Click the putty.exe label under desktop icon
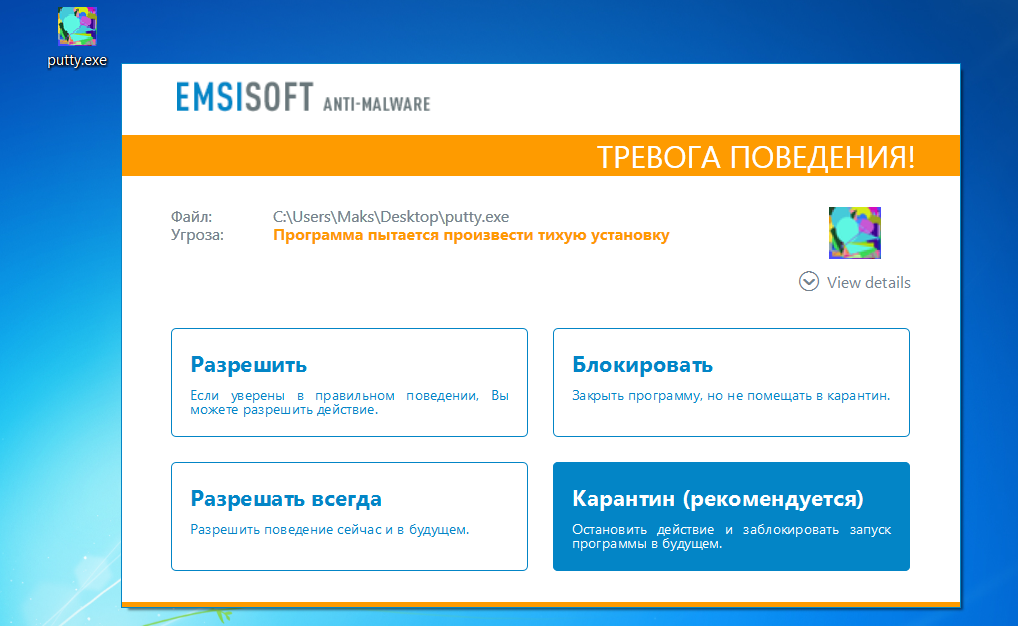This screenshot has height=626, width=1018. click(77, 60)
